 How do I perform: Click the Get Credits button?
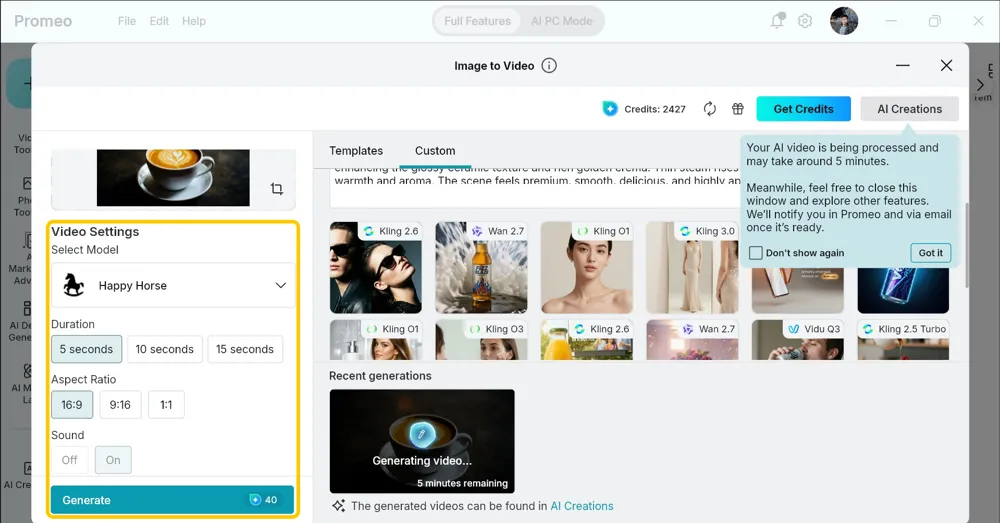point(804,109)
